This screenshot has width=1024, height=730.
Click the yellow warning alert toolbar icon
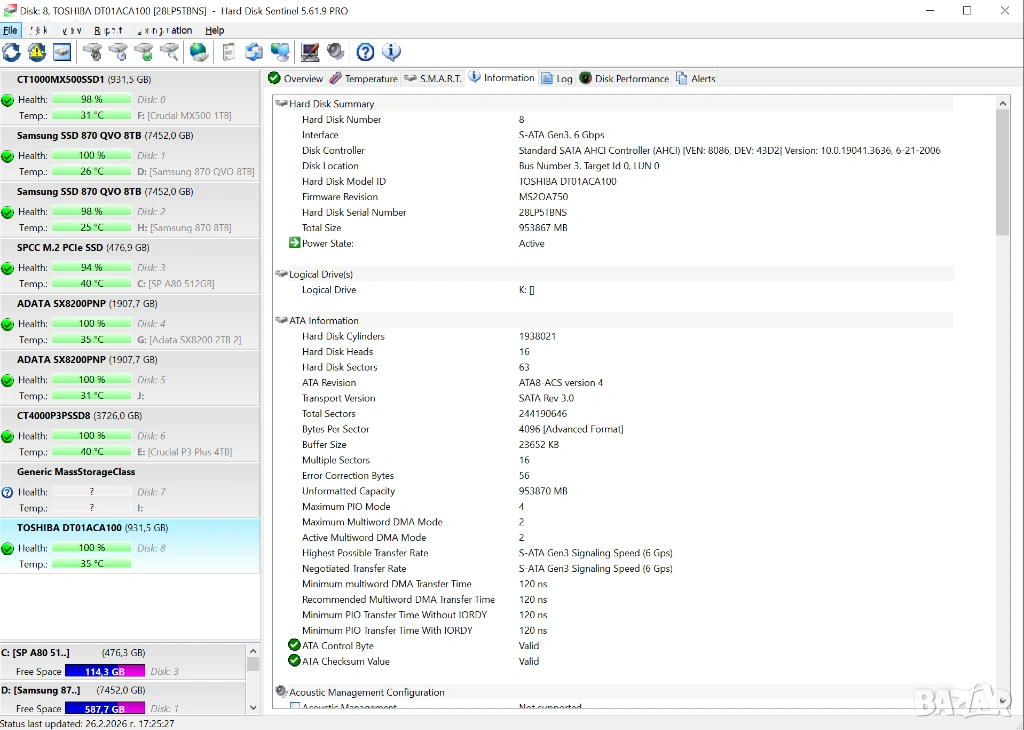tap(37, 52)
